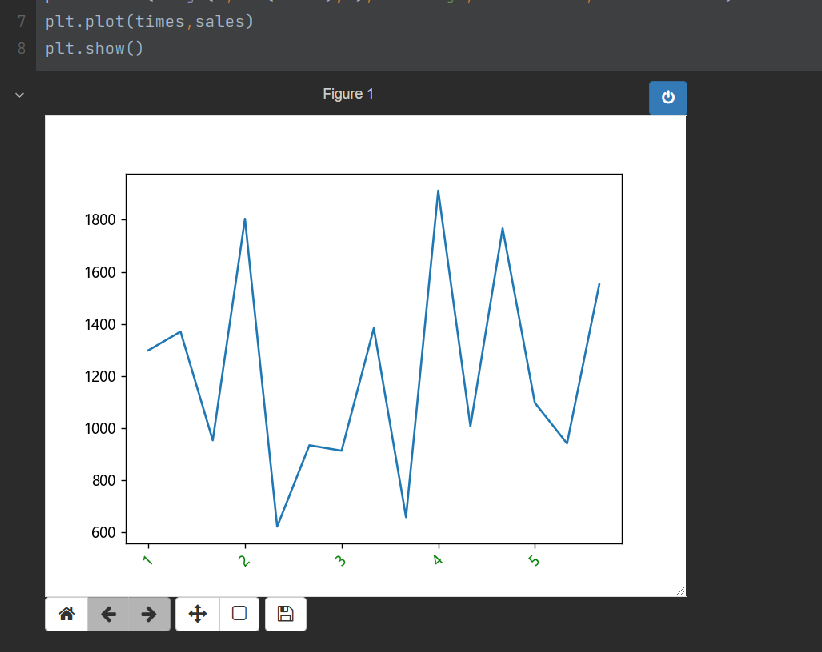The height and width of the screenshot is (652, 822).
Task: Click y-axis label 800
Action: [104, 480]
